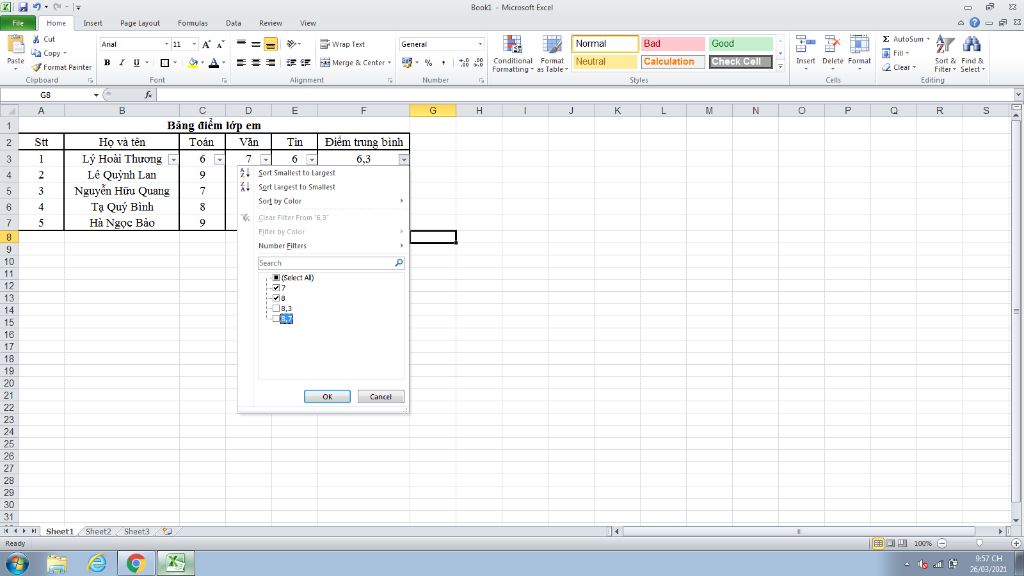This screenshot has width=1024, height=576.
Task: Apply comma style number format
Action: tap(443, 63)
